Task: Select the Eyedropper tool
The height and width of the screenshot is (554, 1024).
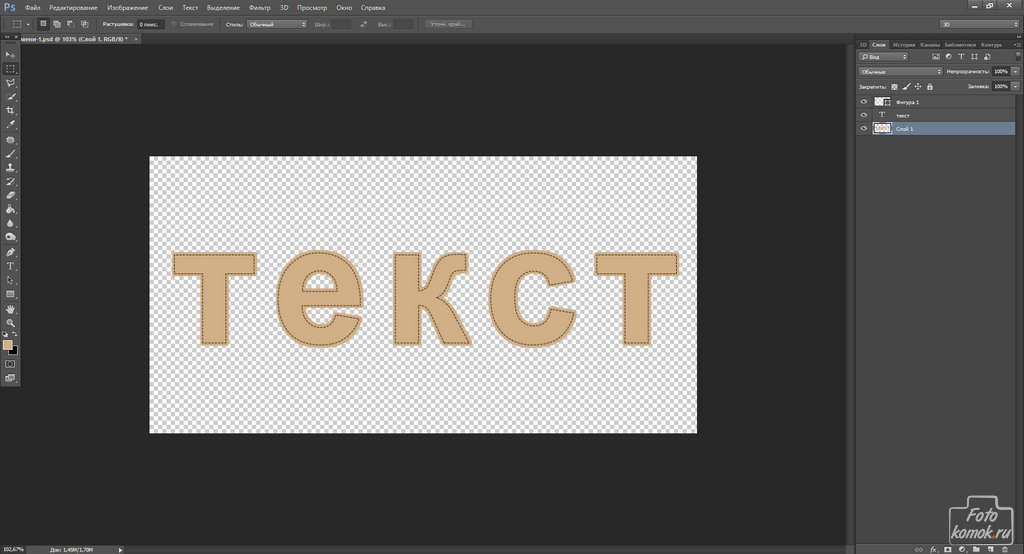Action: coord(10,124)
